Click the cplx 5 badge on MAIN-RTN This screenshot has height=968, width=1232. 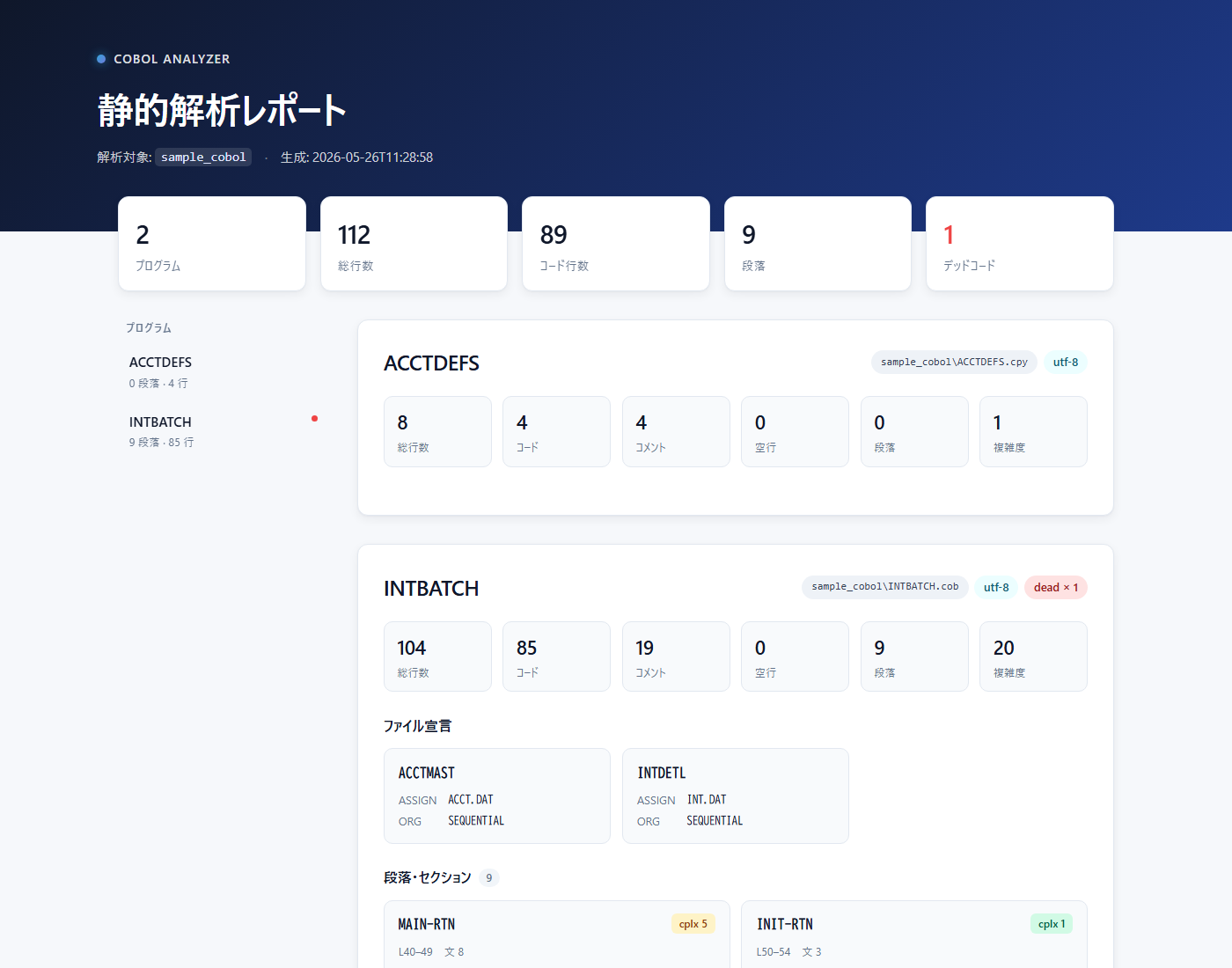coord(693,924)
